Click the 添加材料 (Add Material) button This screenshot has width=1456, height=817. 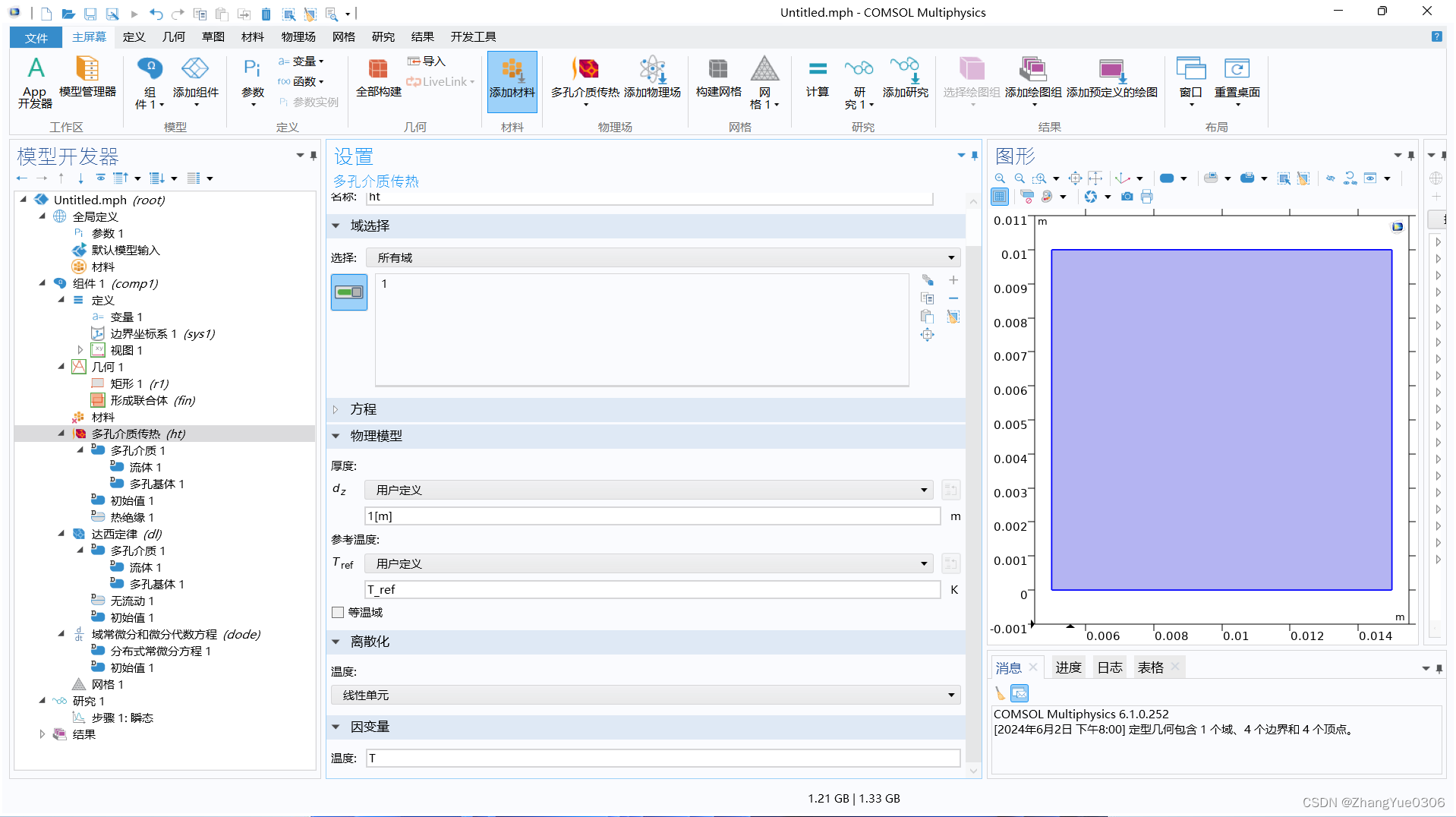tap(512, 81)
